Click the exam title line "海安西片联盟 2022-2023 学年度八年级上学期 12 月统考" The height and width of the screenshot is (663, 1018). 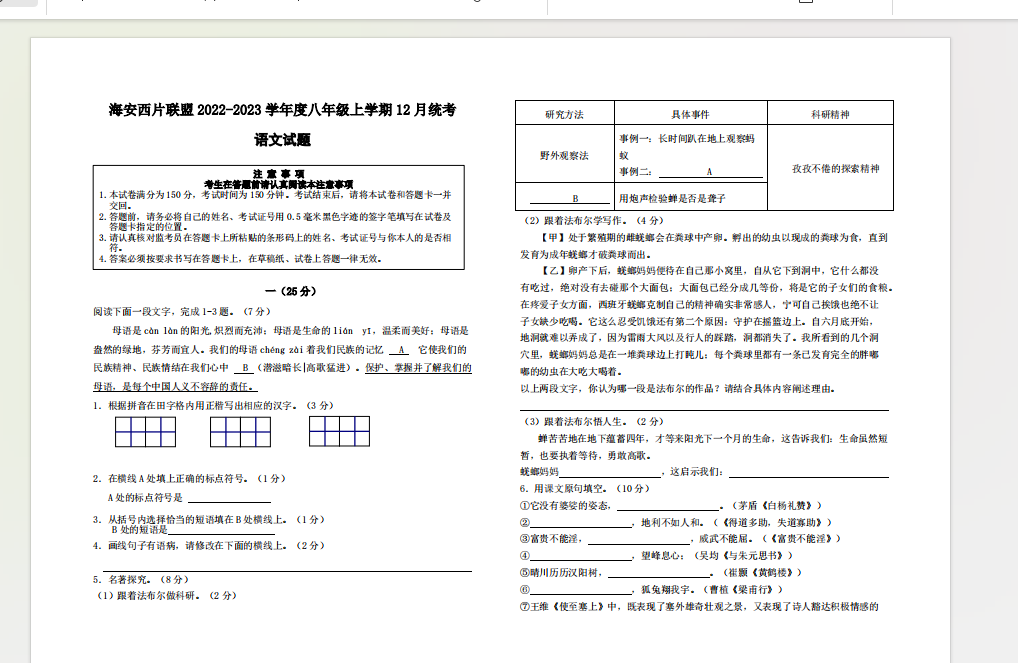[x=282, y=110]
